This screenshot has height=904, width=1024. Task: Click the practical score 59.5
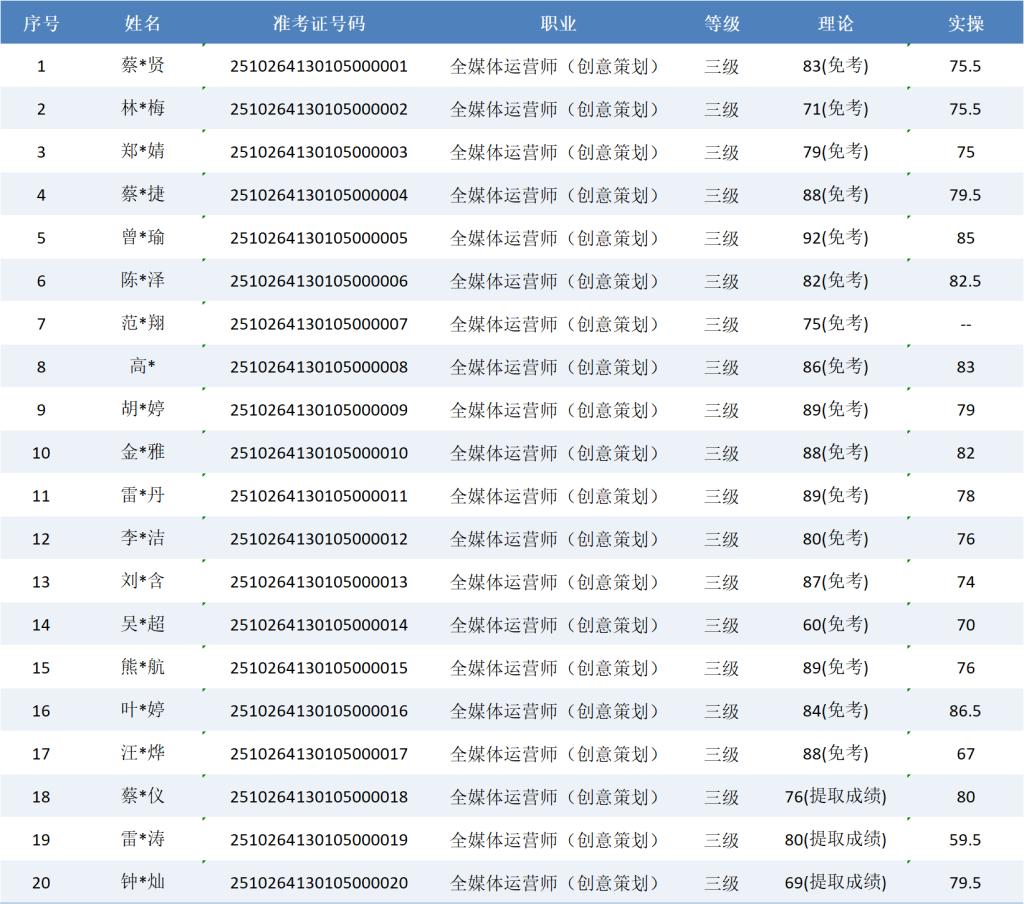click(965, 840)
